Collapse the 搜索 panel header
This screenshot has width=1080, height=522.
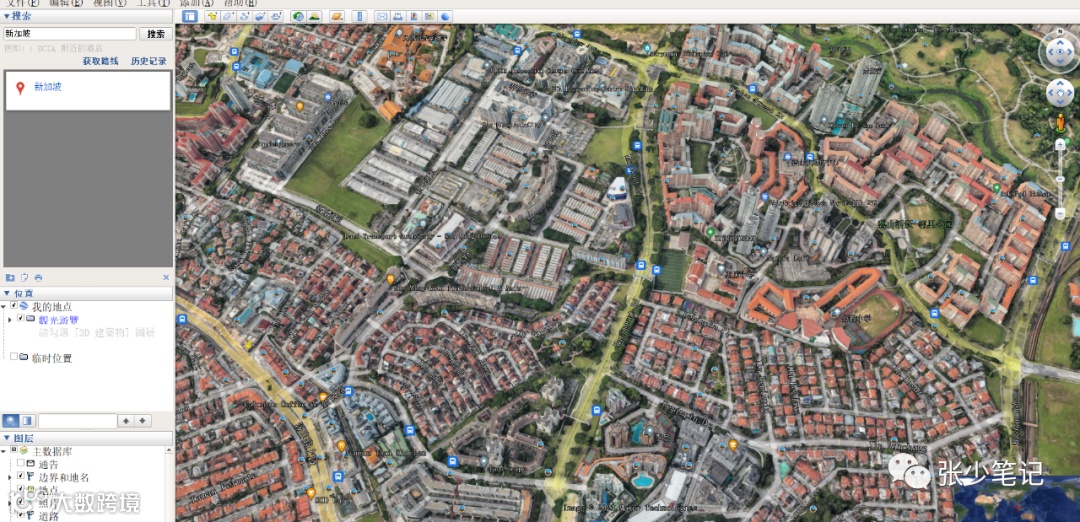coord(86,15)
